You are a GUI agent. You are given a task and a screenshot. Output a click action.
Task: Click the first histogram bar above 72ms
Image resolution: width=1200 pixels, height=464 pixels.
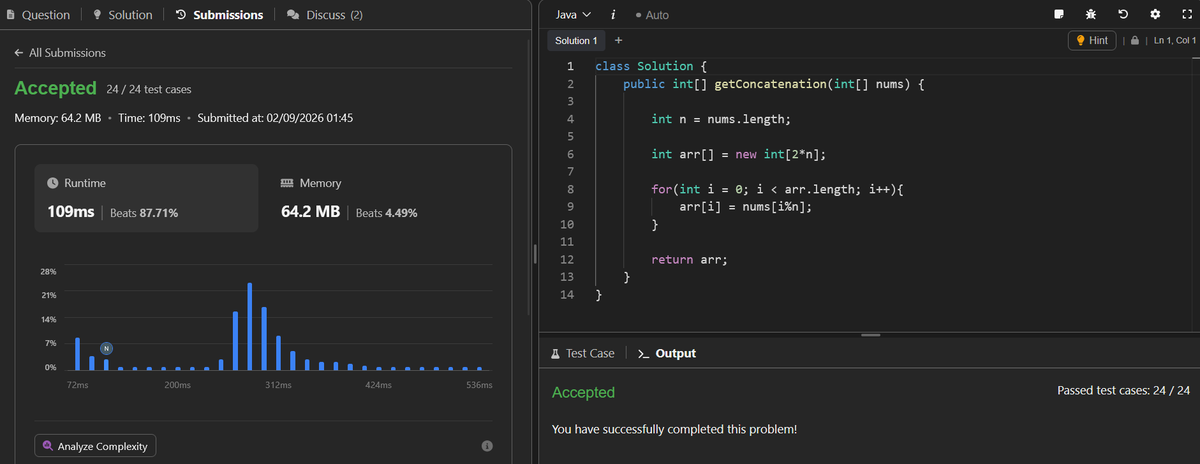point(77,354)
